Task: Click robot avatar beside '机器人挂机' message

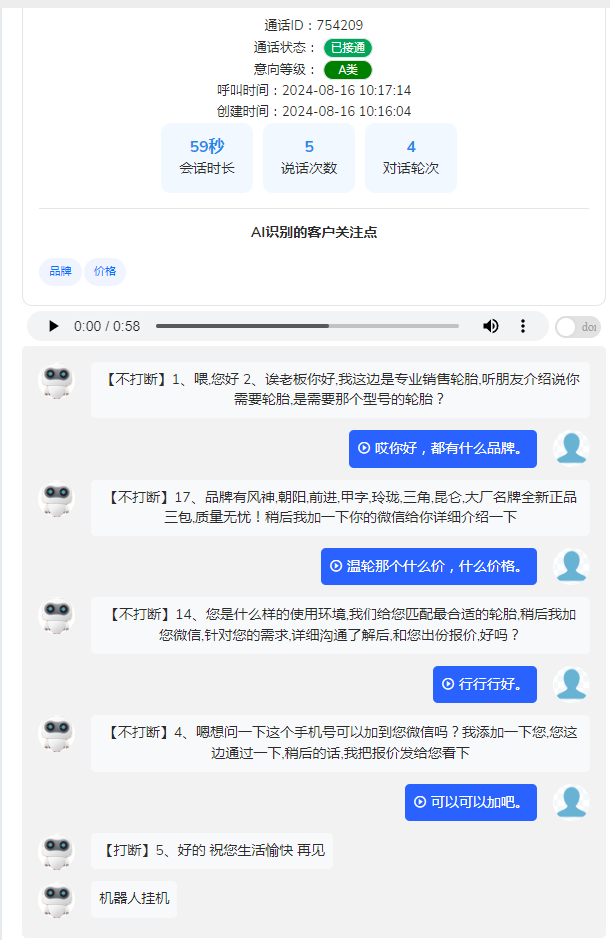Action: click(56, 898)
